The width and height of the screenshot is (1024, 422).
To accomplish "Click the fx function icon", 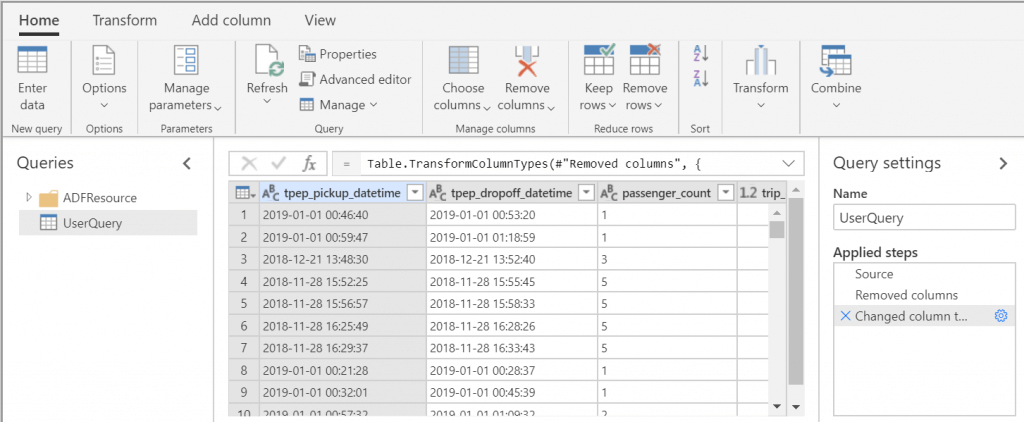I will click(310, 163).
